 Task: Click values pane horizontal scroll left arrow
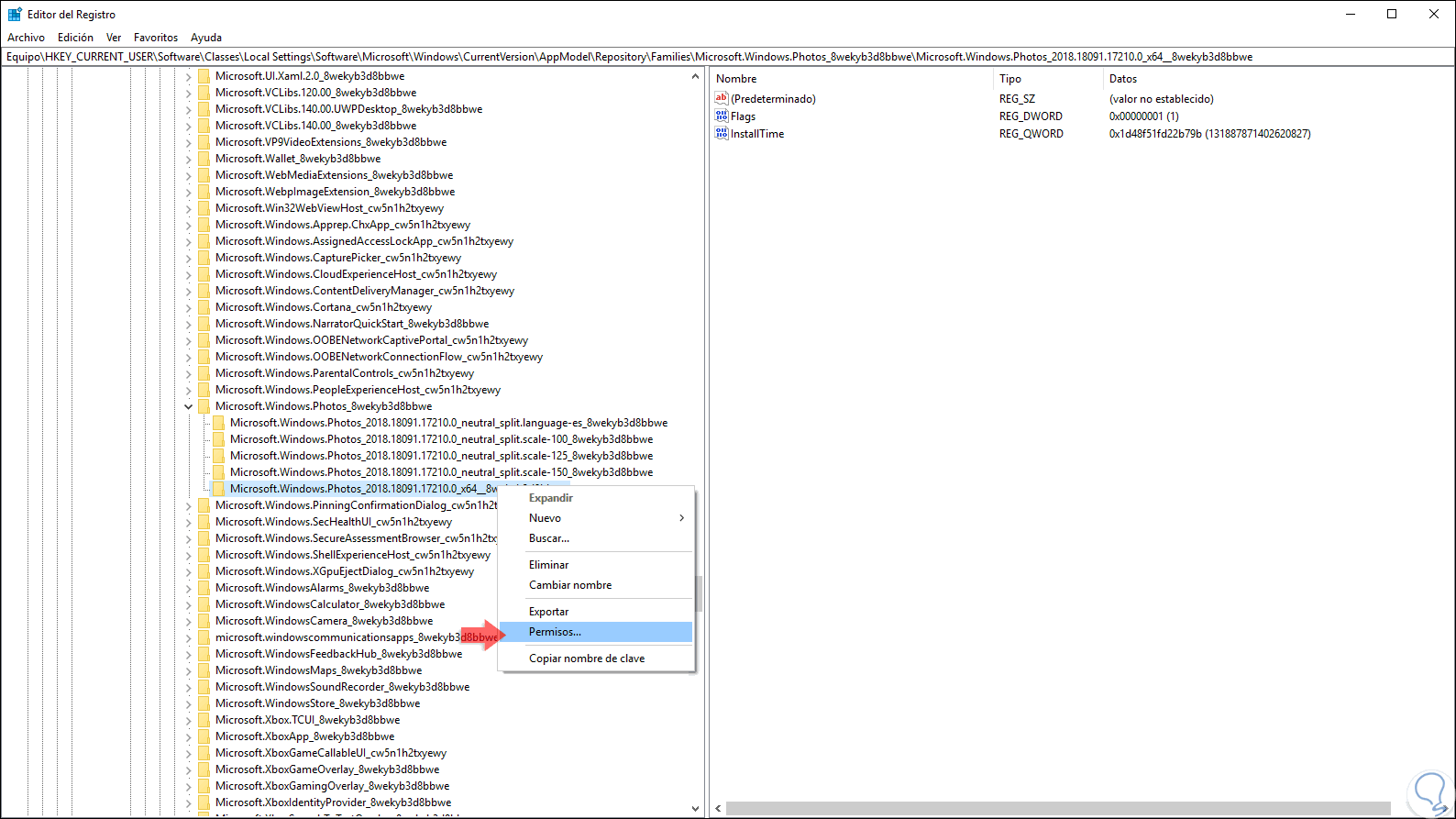[x=718, y=809]
